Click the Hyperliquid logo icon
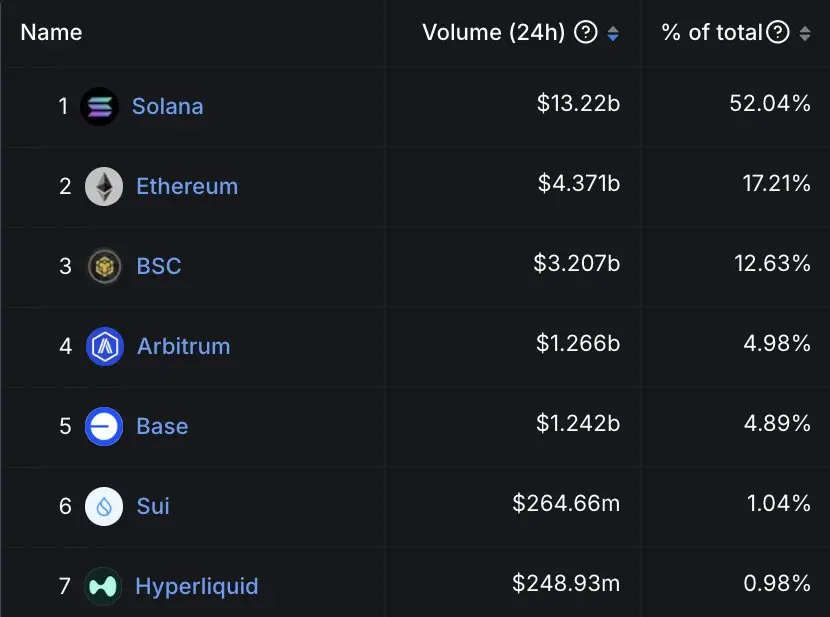Viewport: 830px width, 617px height. pyautogui.click(x=104, y=586)
